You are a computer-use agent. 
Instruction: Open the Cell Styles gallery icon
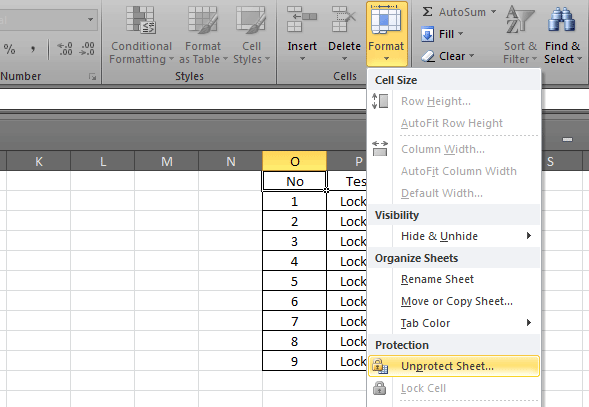click(x=251, y=21)
